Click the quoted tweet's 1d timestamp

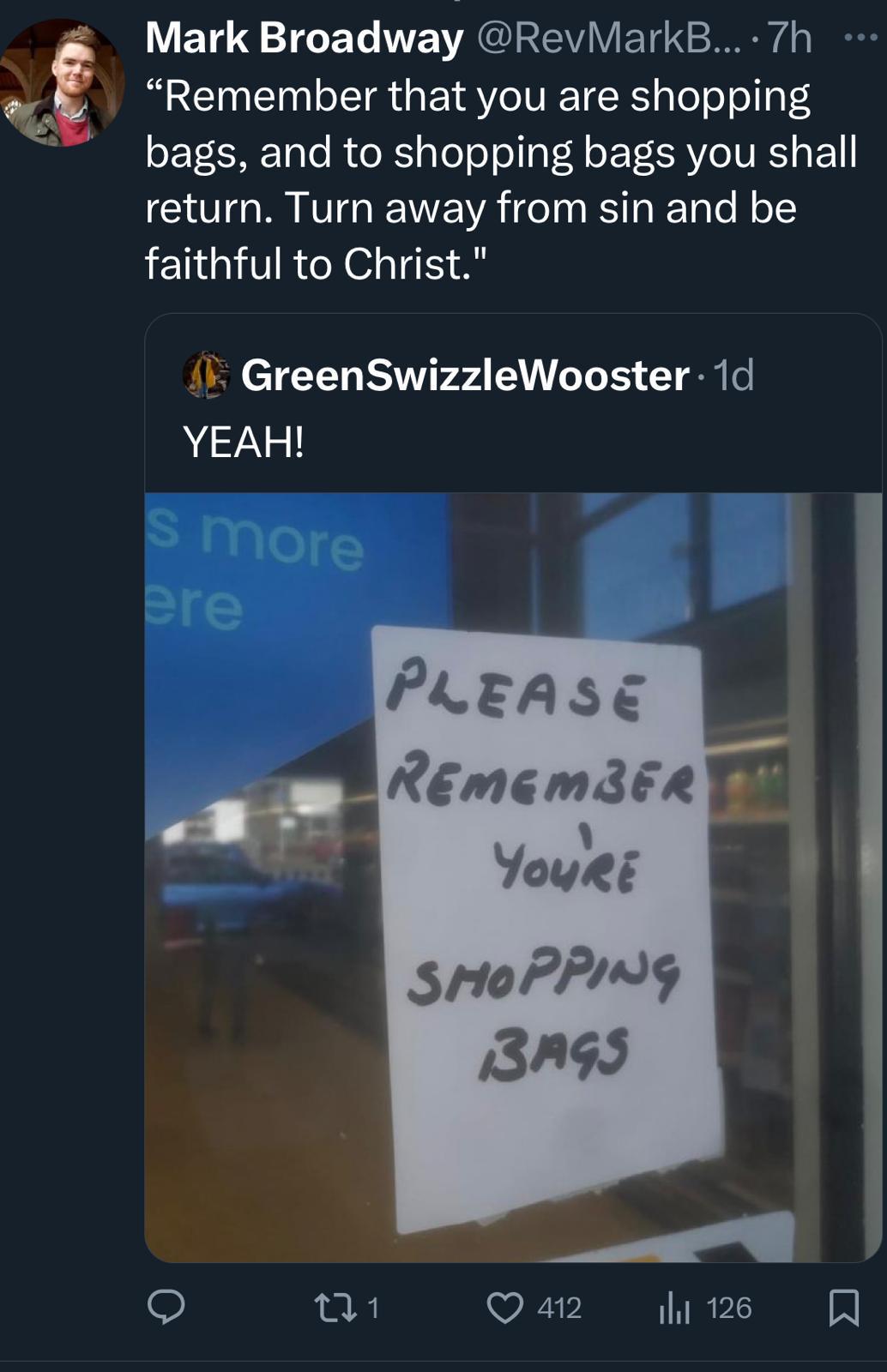(x=733, y=375)
